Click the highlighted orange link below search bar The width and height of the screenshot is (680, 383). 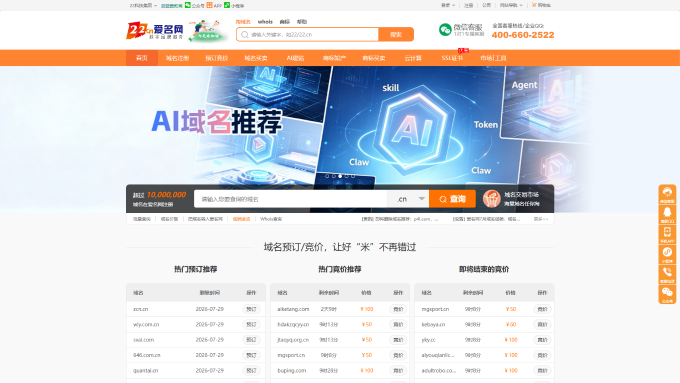(241, 219)
